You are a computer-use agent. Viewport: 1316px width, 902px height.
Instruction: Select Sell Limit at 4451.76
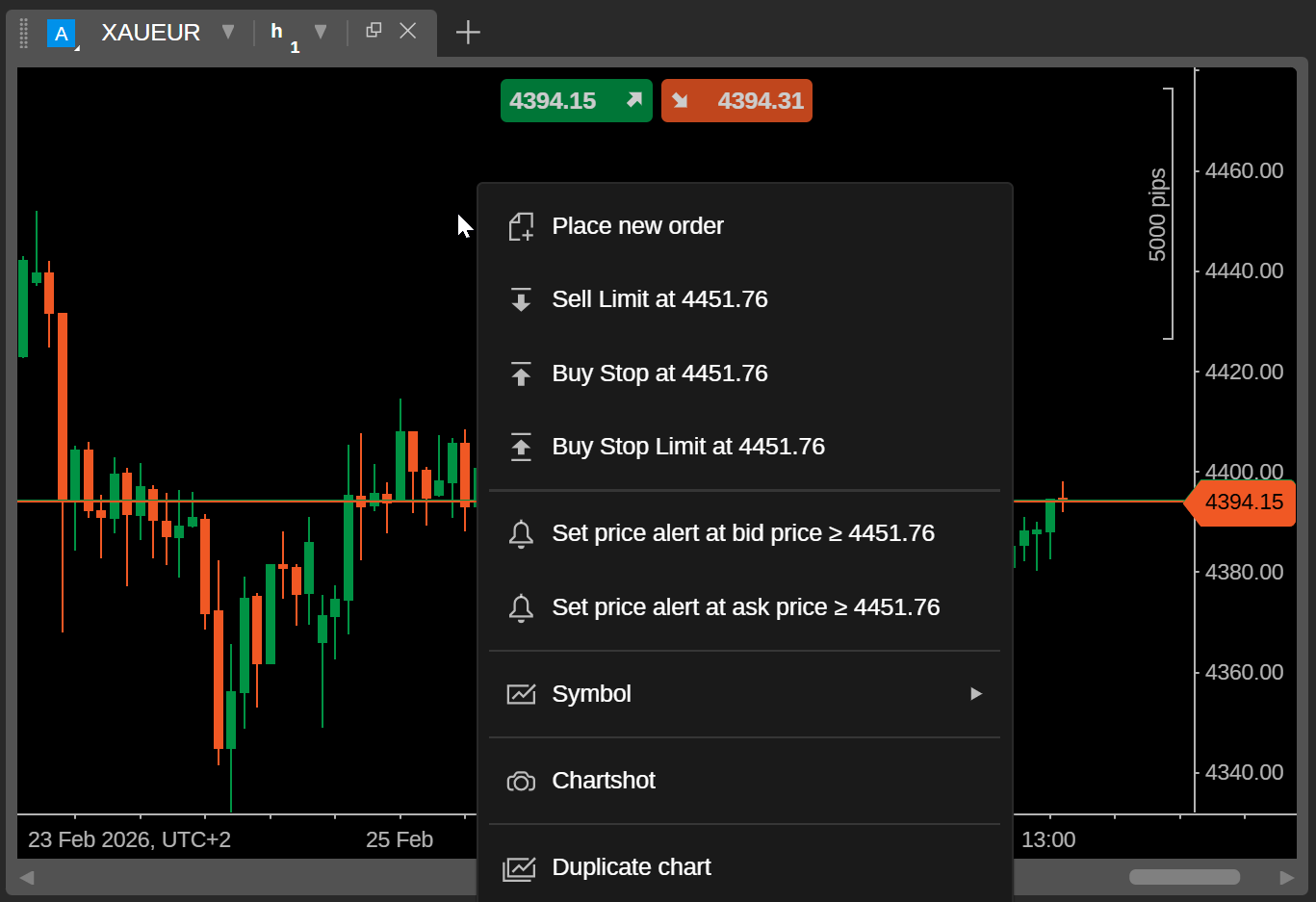coord(745,299)
